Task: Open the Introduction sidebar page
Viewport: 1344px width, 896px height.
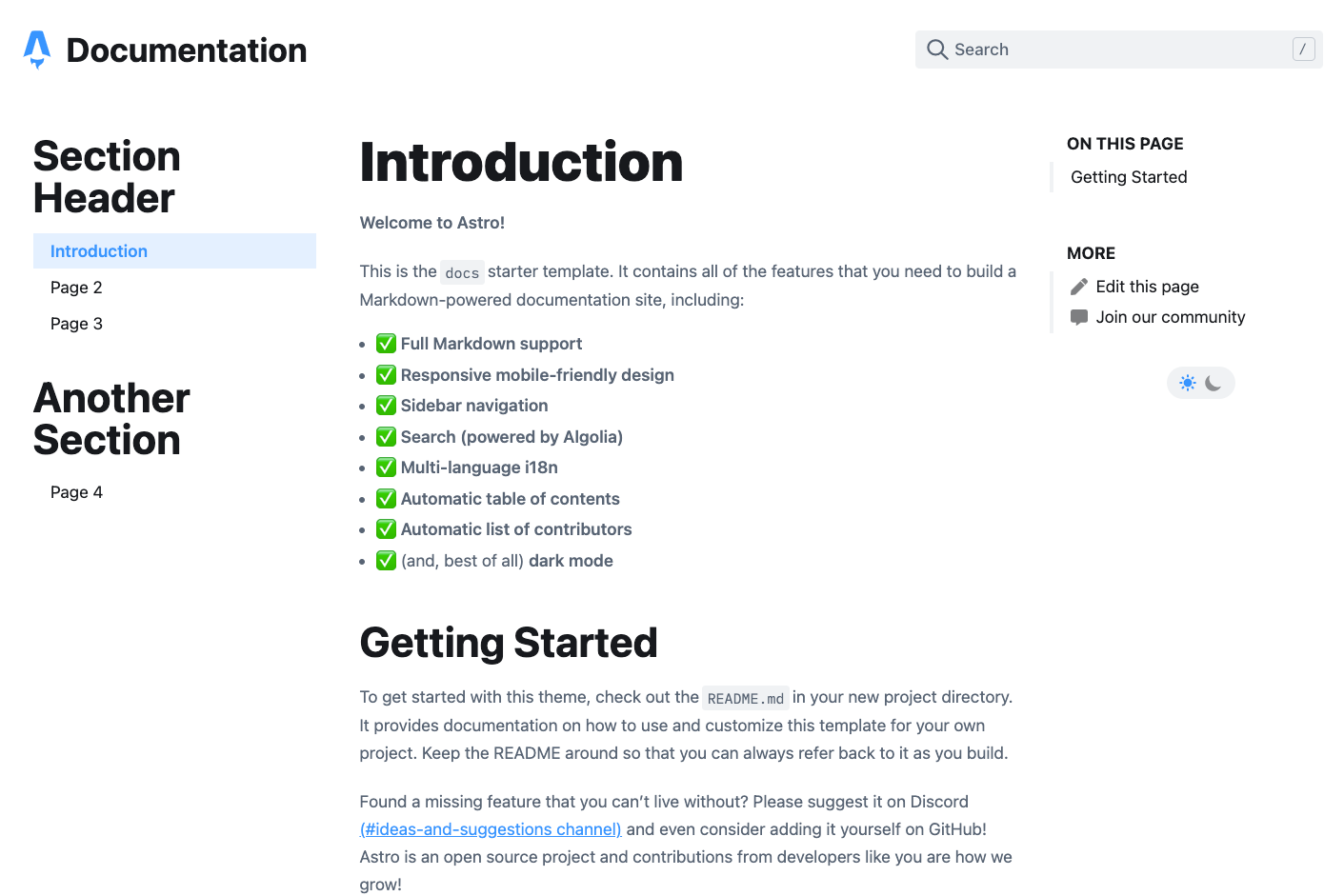Action: tap(99, 251)
